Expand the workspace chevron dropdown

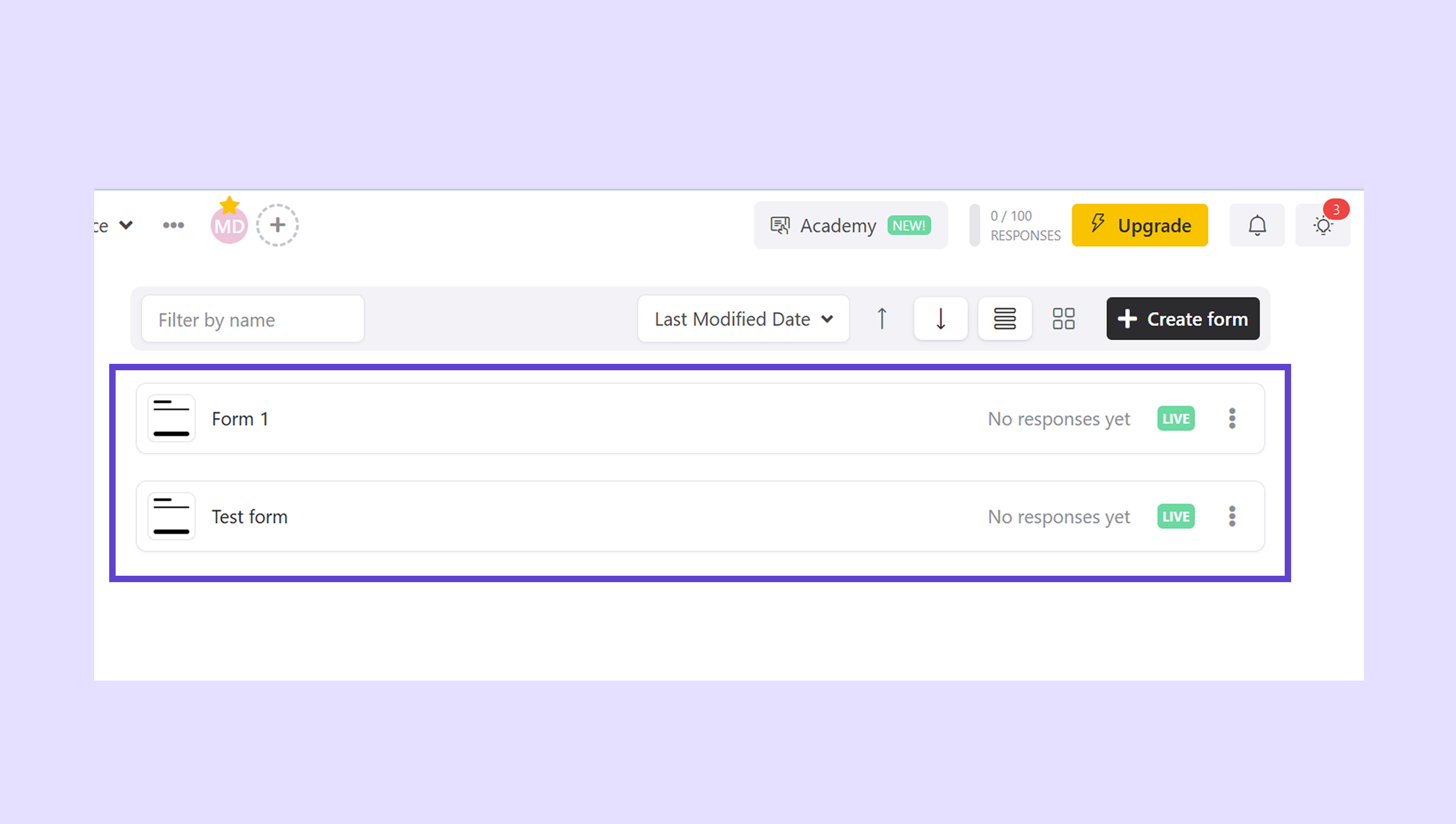coord(126,225)
